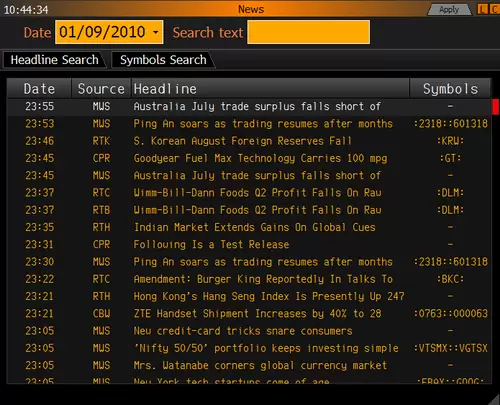Viewport: 500px width, 405px height.
Task: Click the 23:22 time cell
Action: [x=40, y=279]
